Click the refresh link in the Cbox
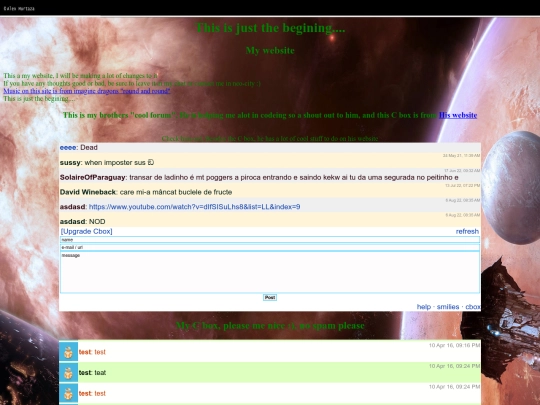This screenshot has width=540, height=405. (x=467, y=231)
